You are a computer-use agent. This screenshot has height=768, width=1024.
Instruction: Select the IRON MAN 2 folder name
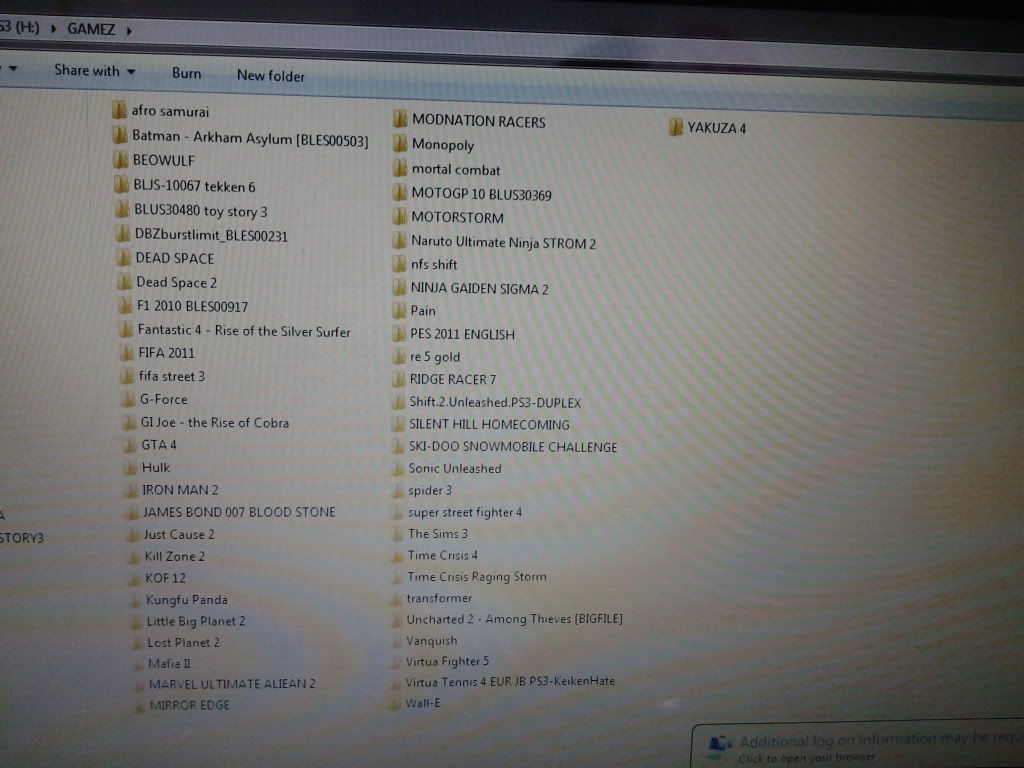pos(180,490)
